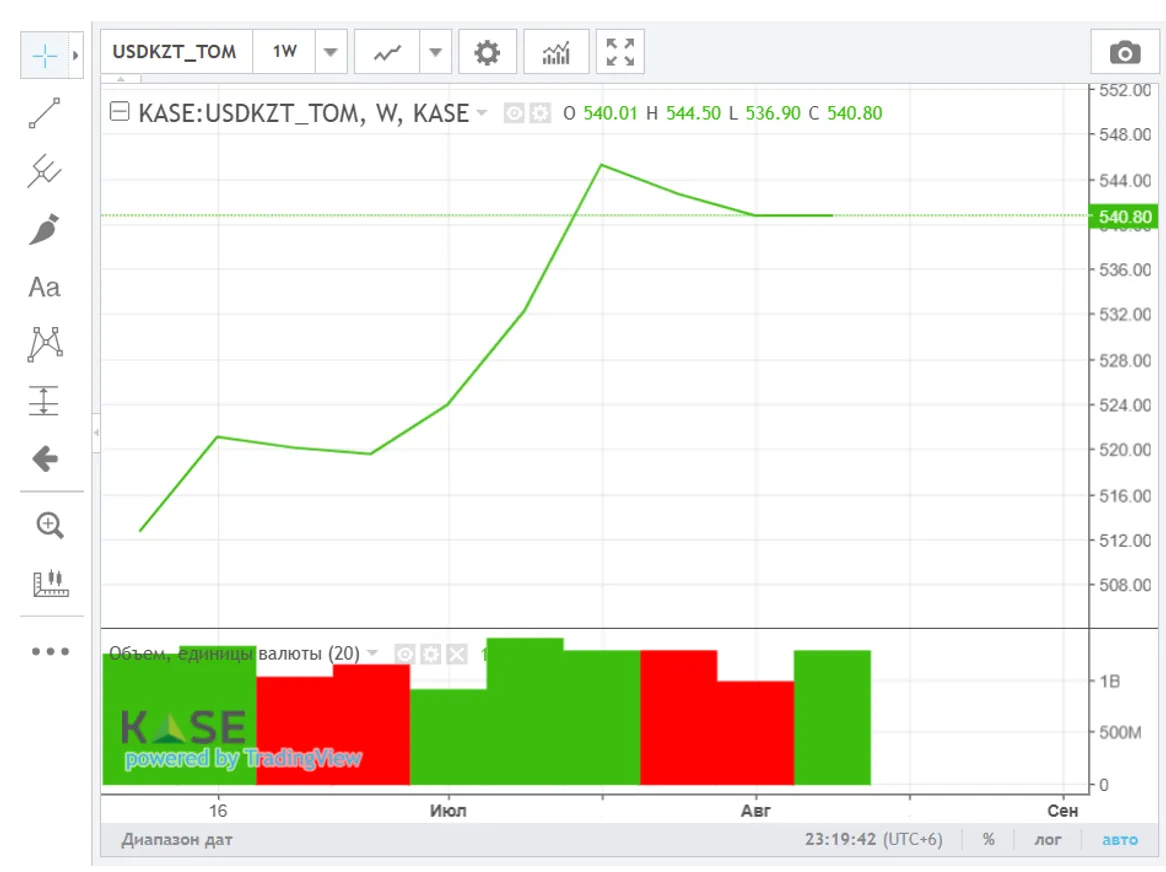
Task: Toggle visibility of the volume indicator
Action: point(404,654)
